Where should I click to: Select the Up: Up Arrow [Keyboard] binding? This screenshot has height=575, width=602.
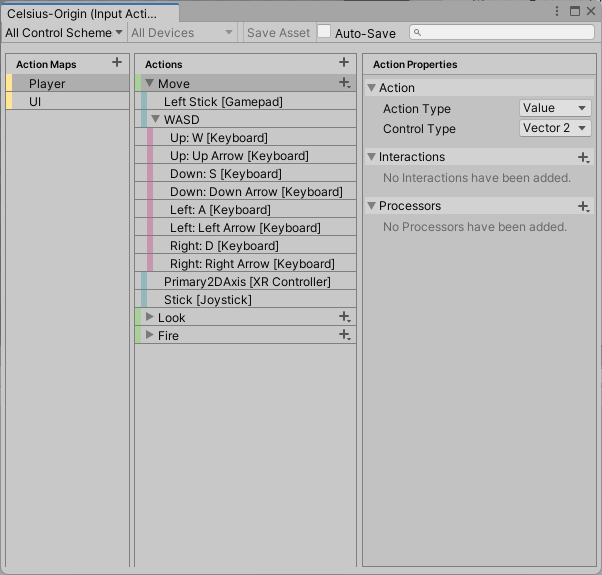(245, 155)
